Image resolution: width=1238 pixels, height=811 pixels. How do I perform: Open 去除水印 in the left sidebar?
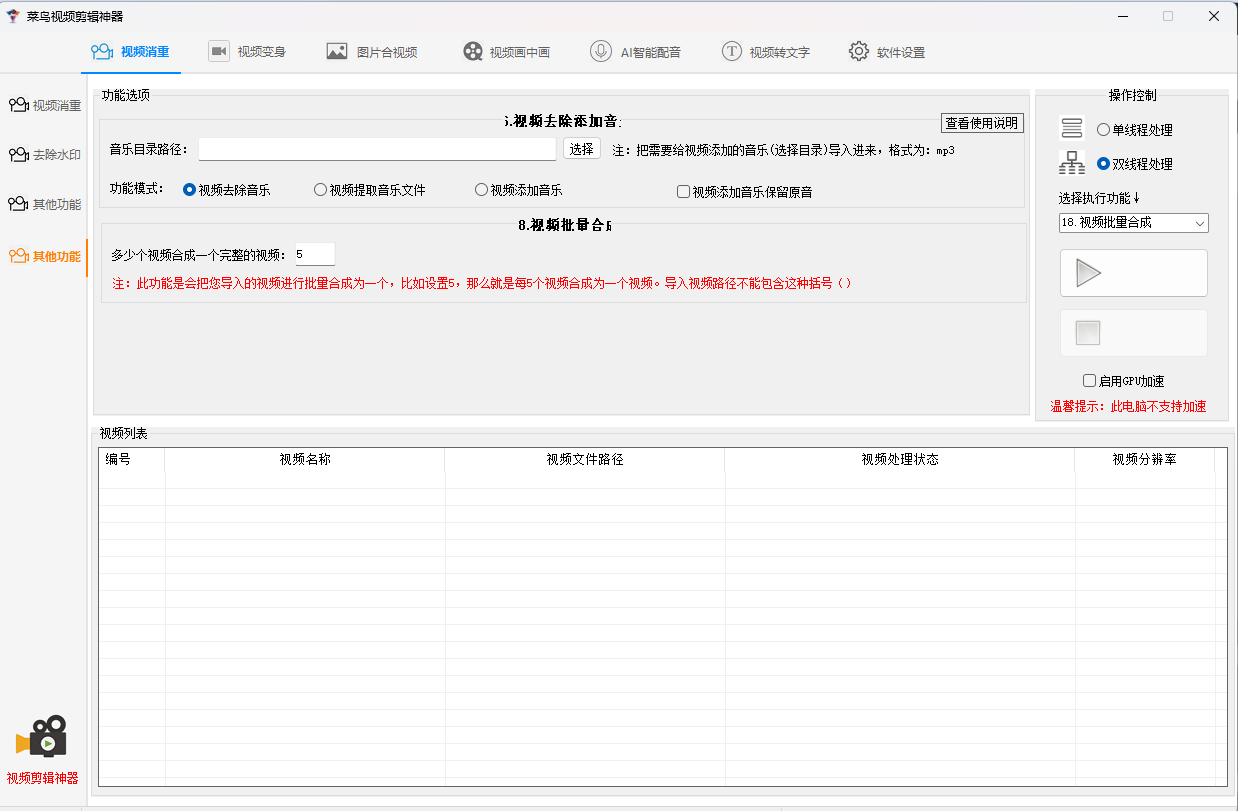click(44, 155)
